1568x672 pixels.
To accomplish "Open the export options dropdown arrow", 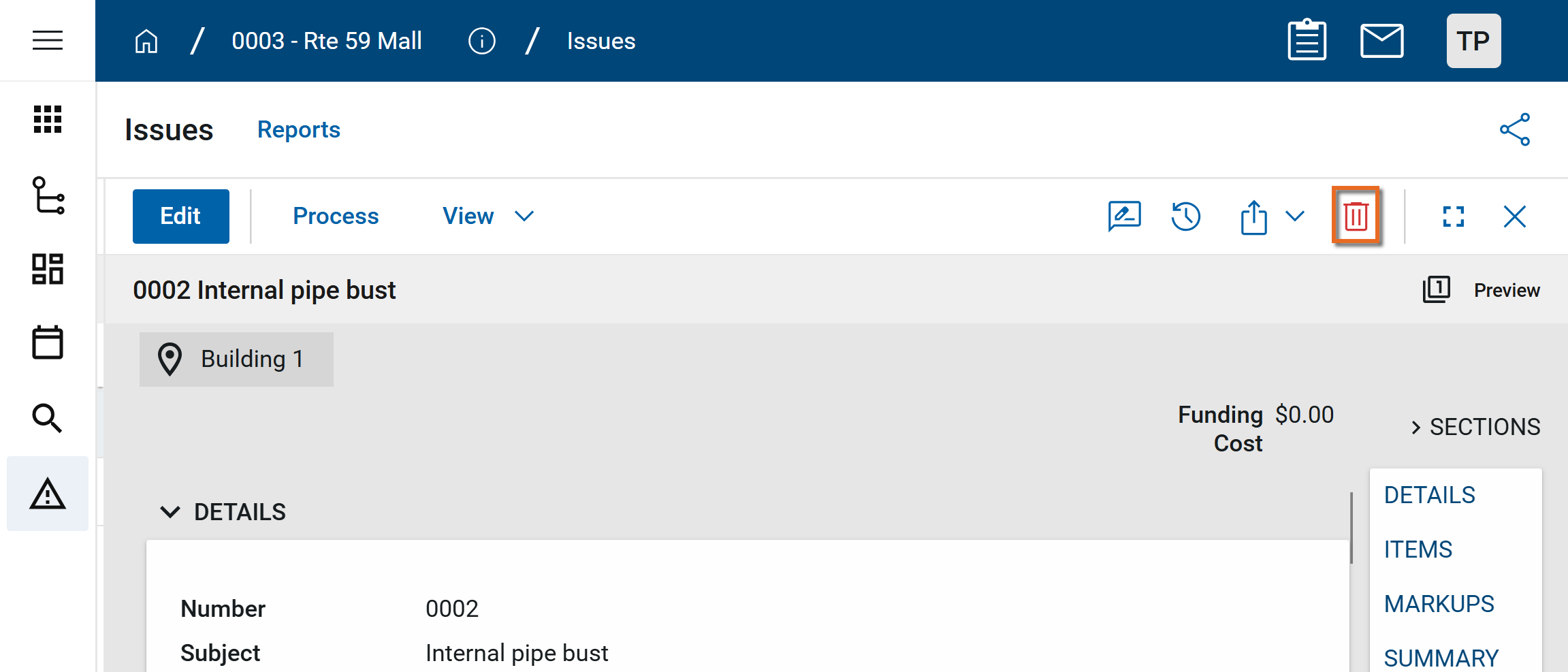I will tap(1295, 217).
